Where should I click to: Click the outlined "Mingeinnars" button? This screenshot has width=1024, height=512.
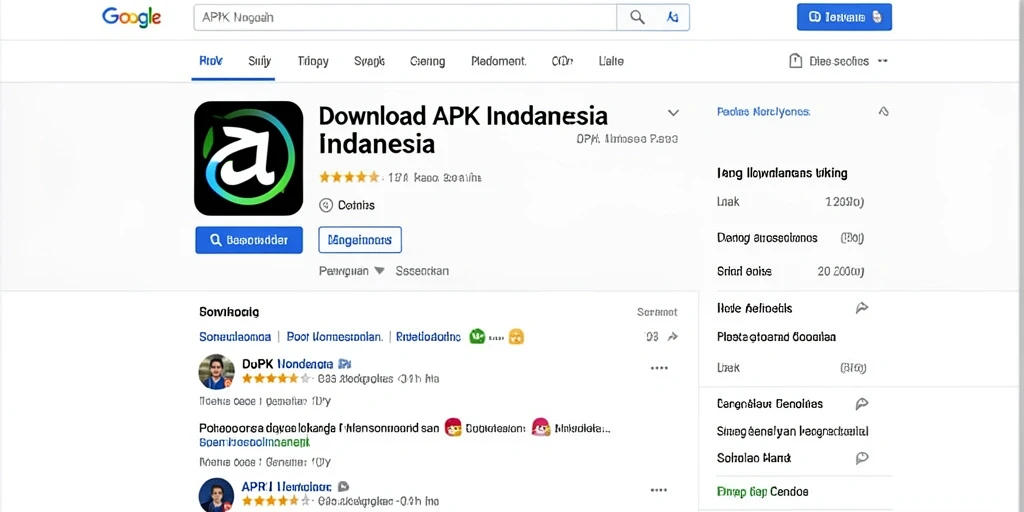click(360, 240)
